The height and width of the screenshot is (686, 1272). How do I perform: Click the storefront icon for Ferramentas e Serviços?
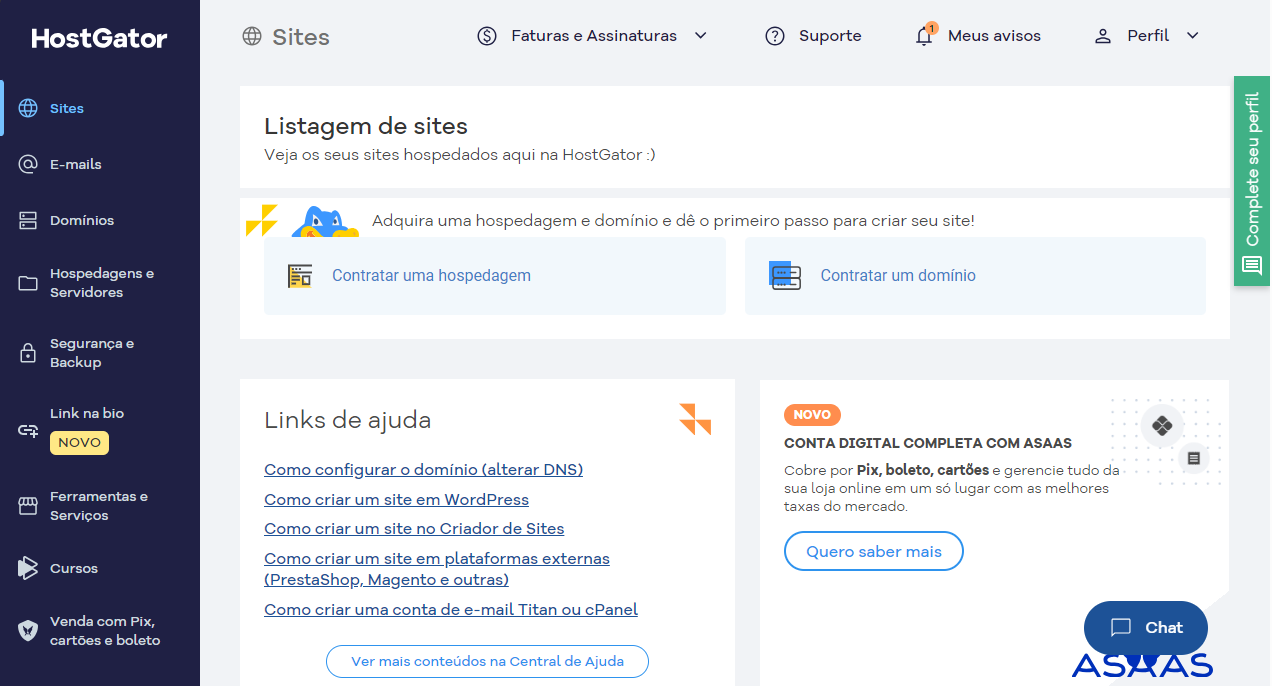[28, 506]
